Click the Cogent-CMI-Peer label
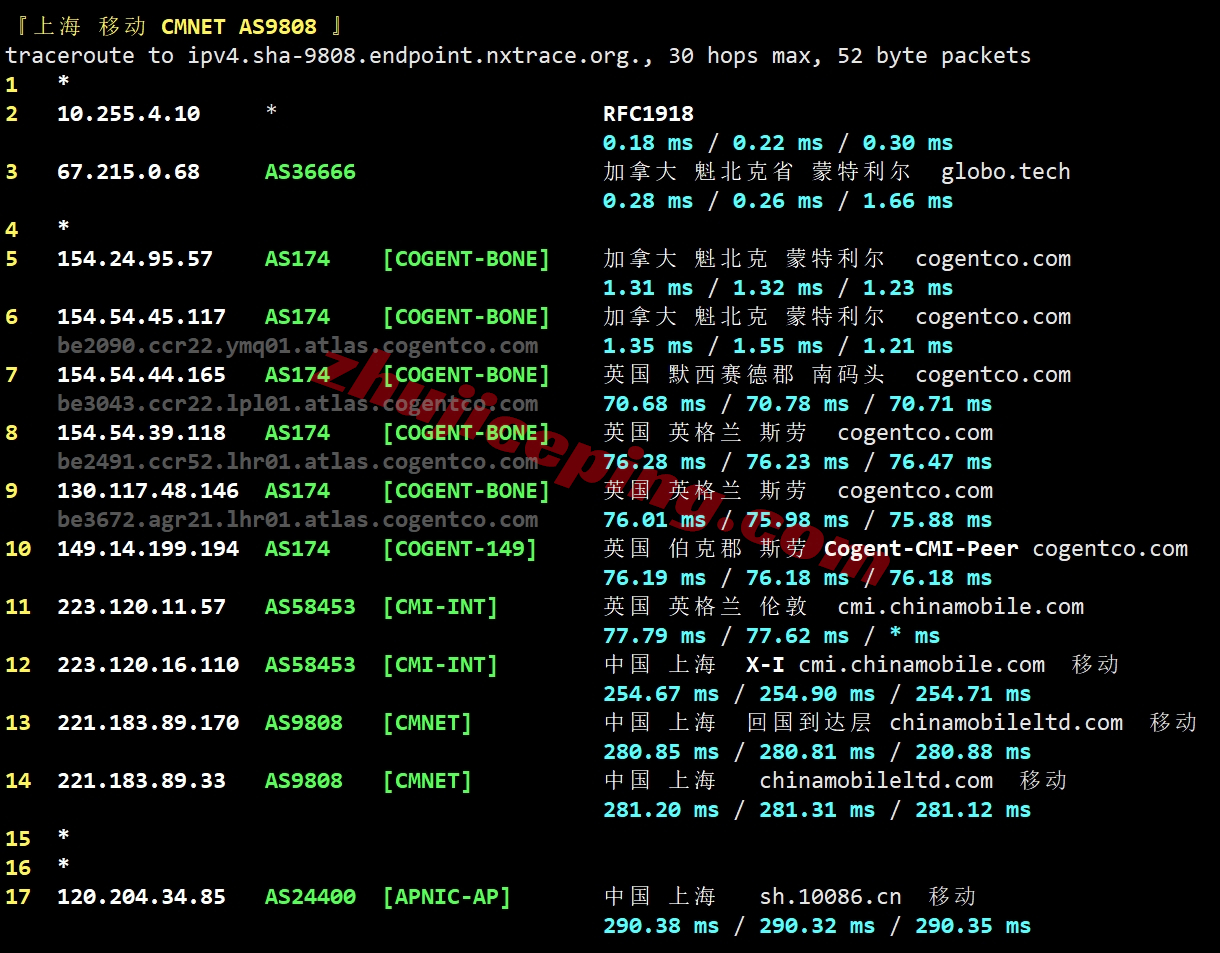This screenshot has width=1220, height=953. point(921,549)
